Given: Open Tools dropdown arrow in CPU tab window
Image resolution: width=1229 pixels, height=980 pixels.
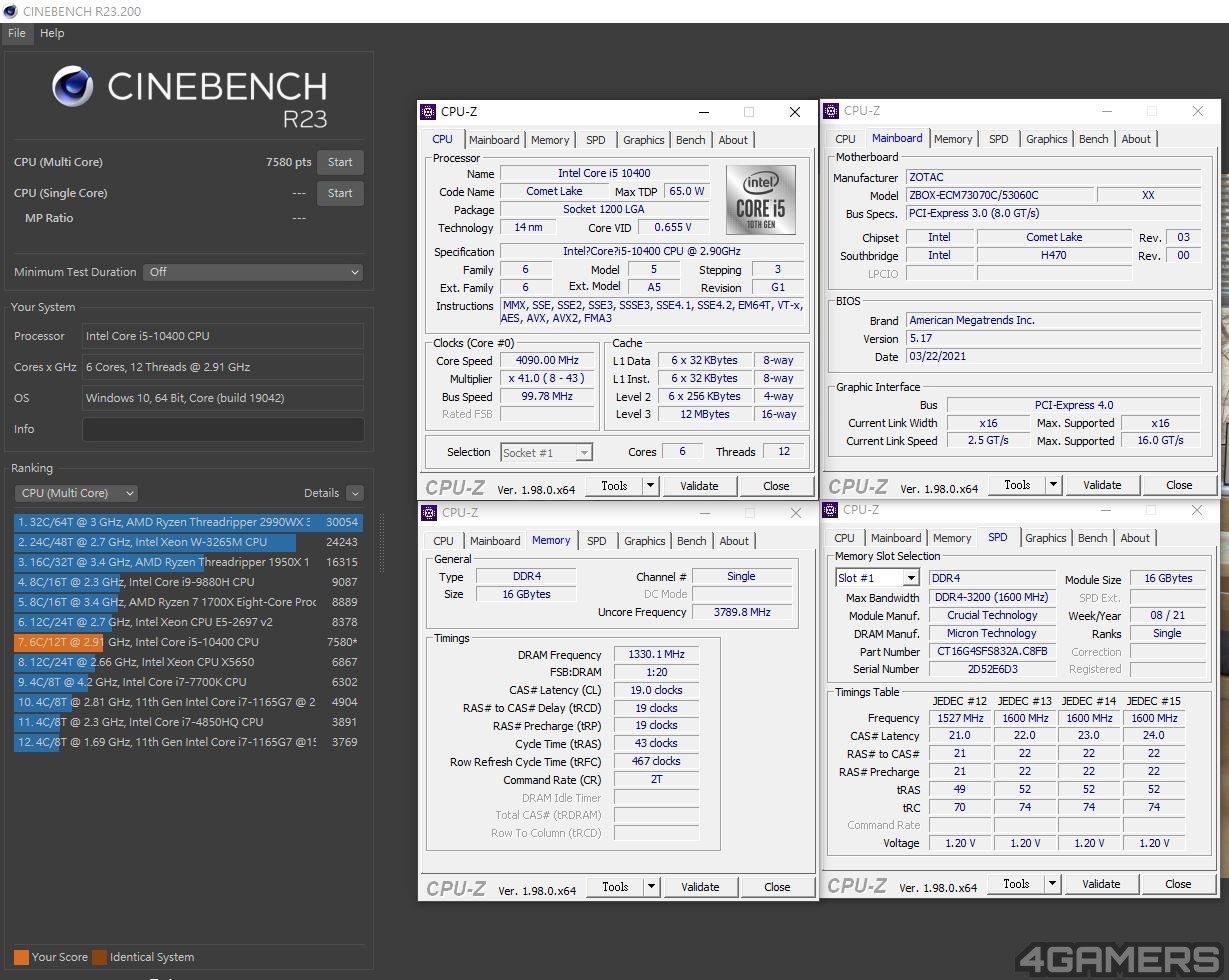Looking at the screenshot, I should click(650, 486).
